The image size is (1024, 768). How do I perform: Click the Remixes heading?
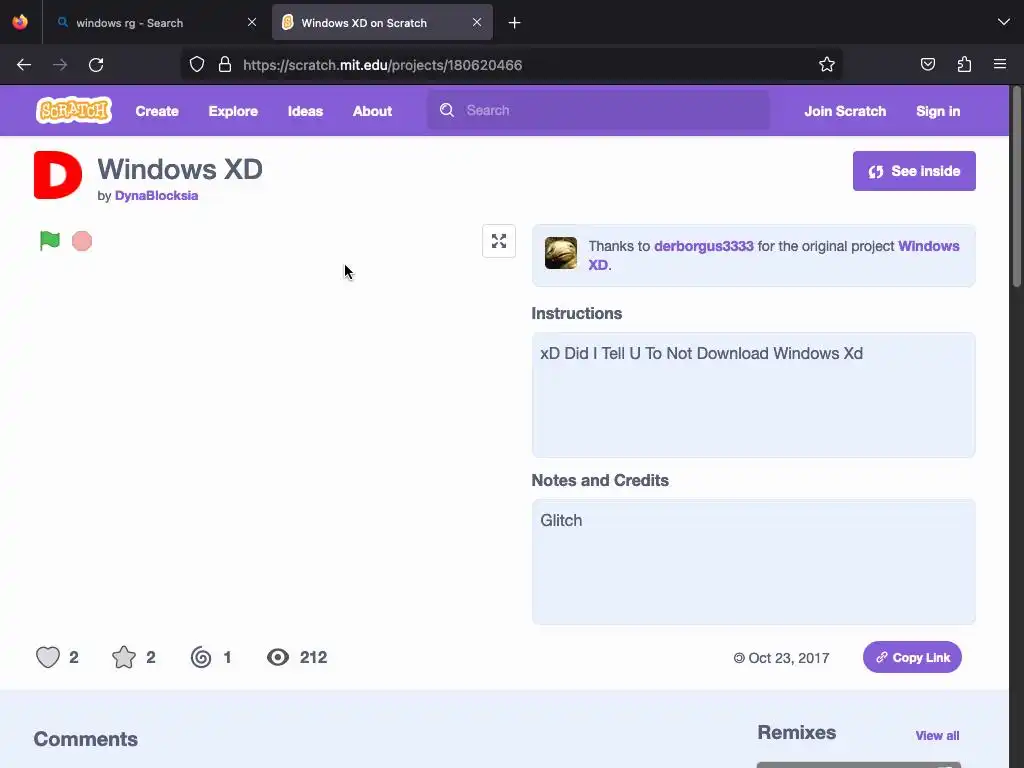[797, 732]
